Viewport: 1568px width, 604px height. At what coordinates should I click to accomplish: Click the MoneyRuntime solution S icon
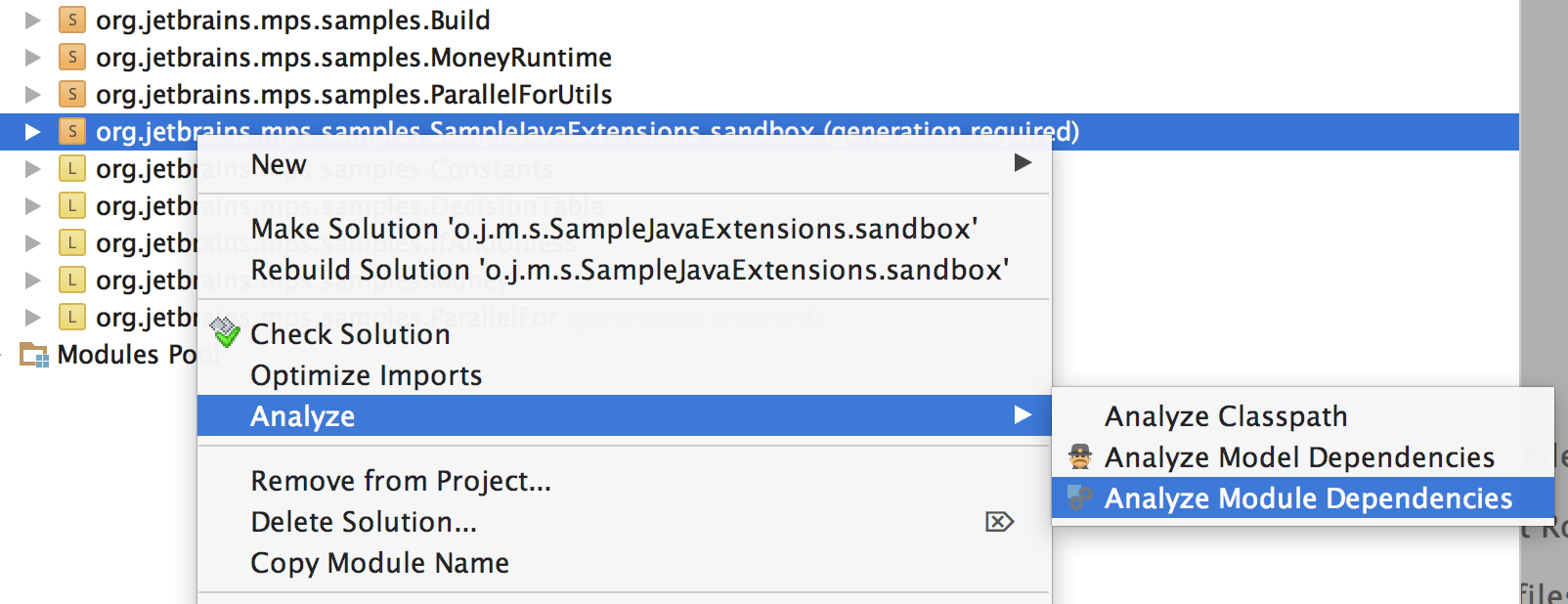coord(71,57)
